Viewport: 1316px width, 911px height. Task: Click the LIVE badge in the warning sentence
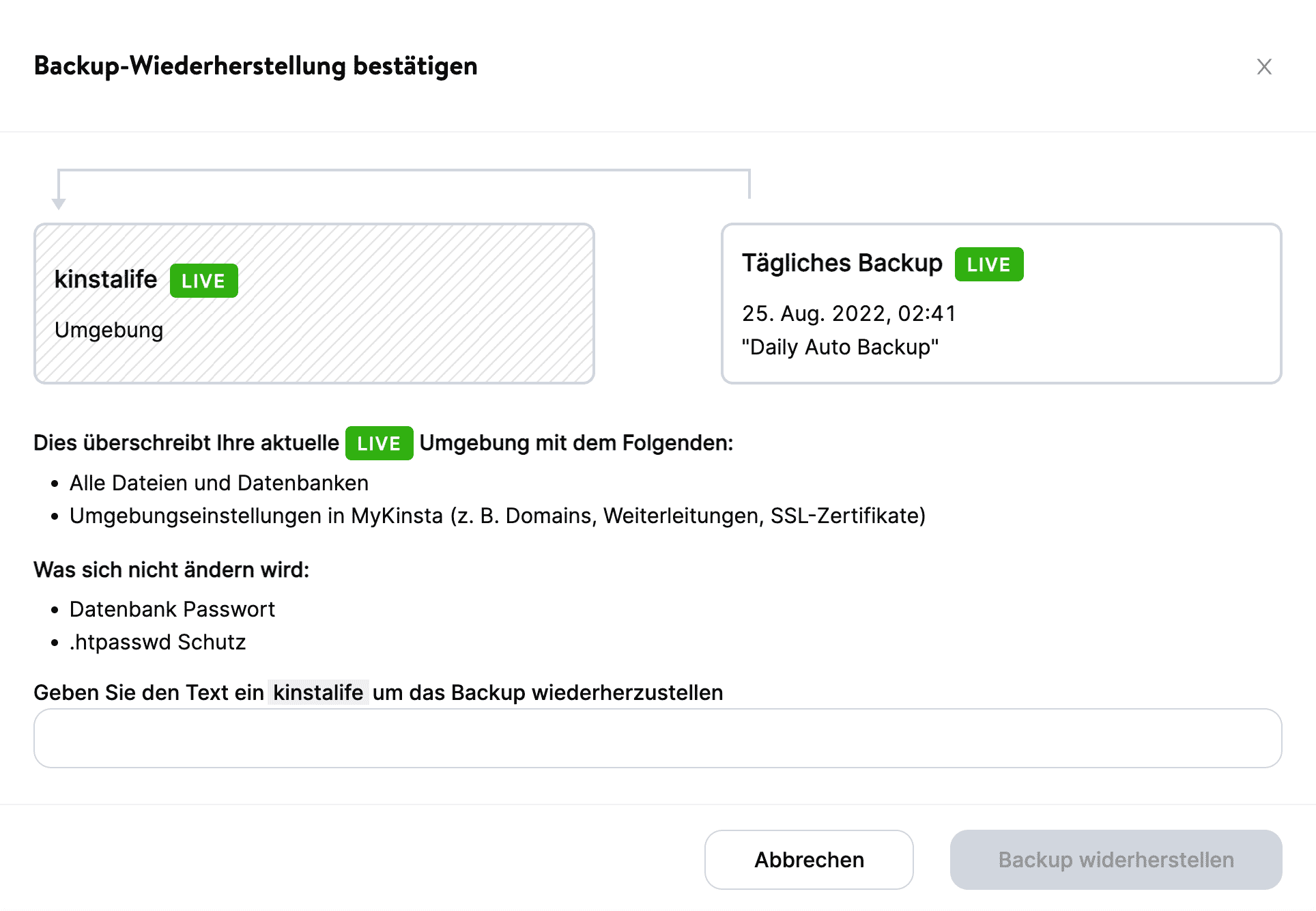click(x=379, y=443)
